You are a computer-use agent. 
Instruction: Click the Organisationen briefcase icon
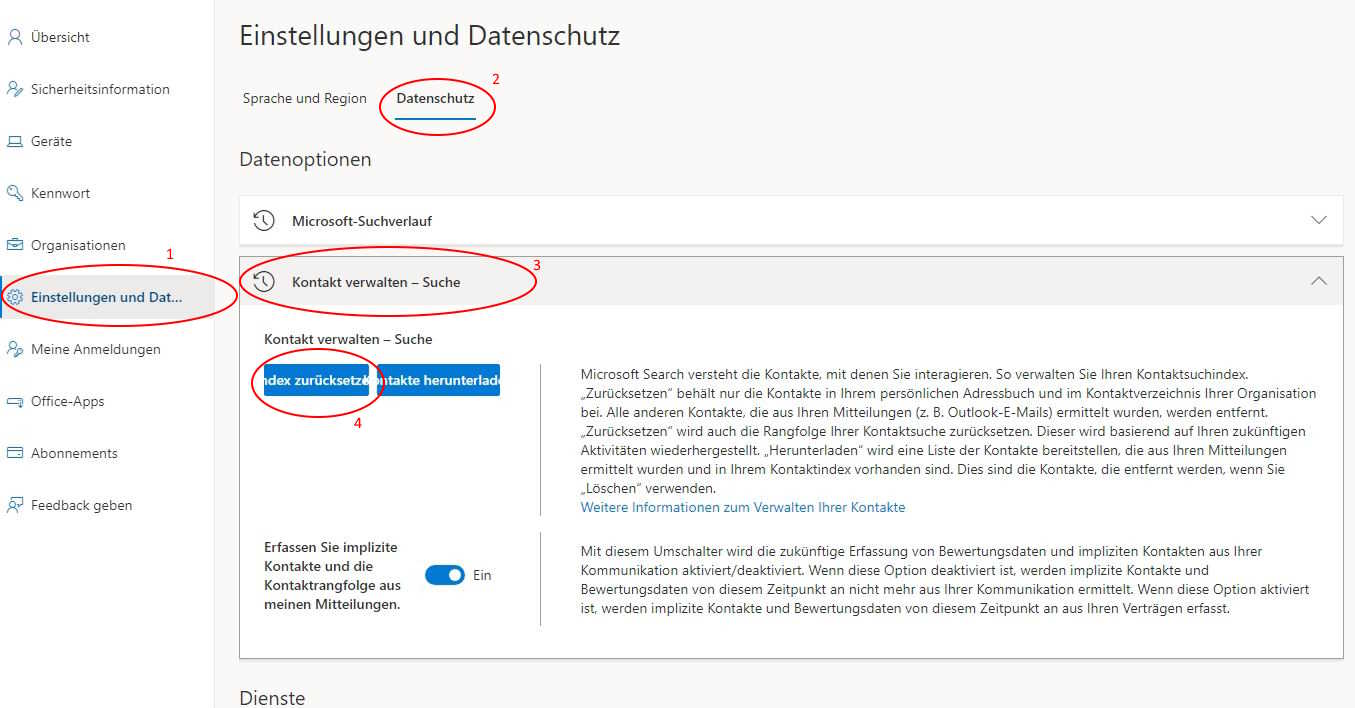click(x=14, y=245)
